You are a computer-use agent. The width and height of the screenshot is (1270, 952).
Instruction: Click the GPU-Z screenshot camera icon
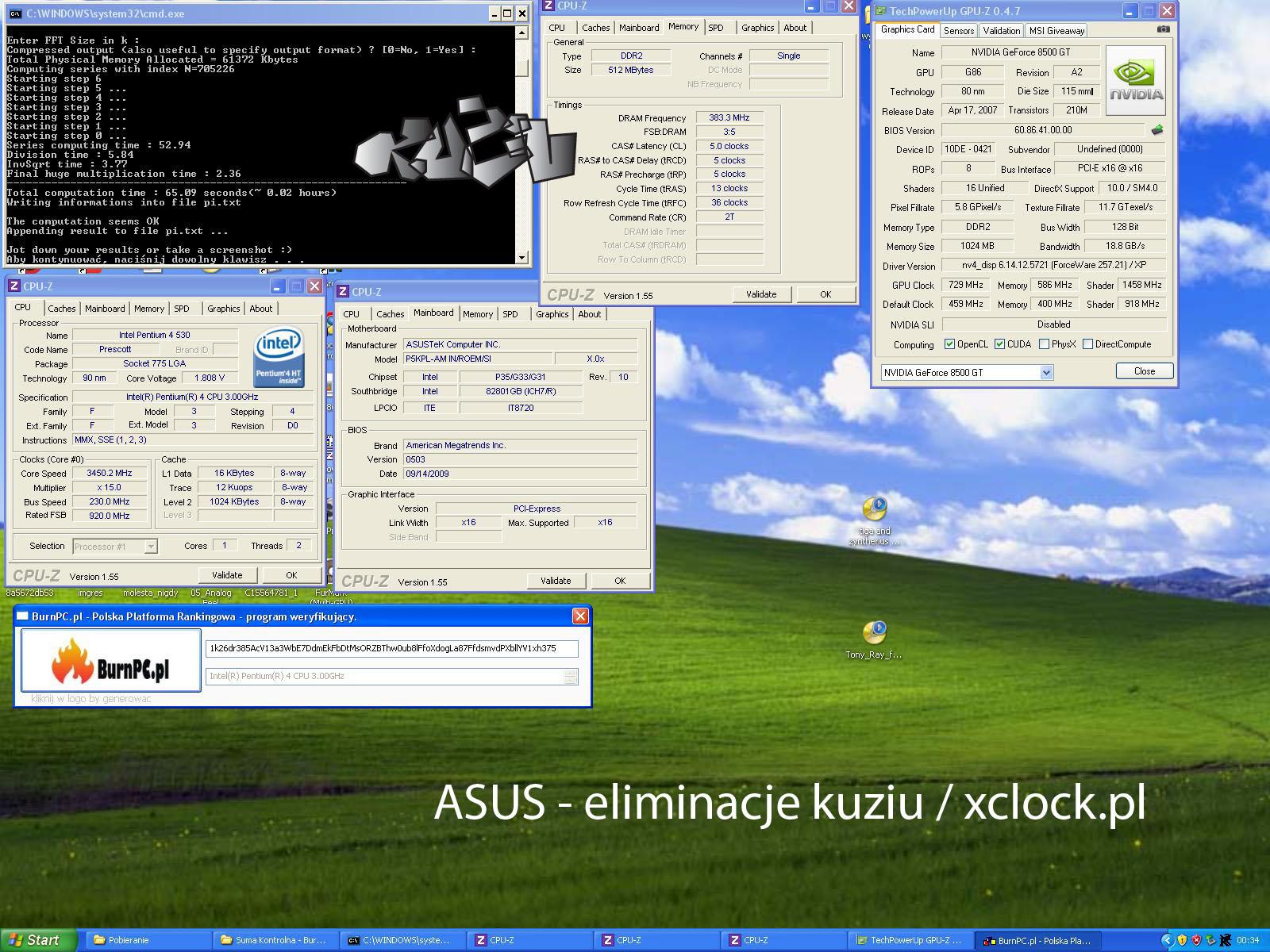(1163, 29)
